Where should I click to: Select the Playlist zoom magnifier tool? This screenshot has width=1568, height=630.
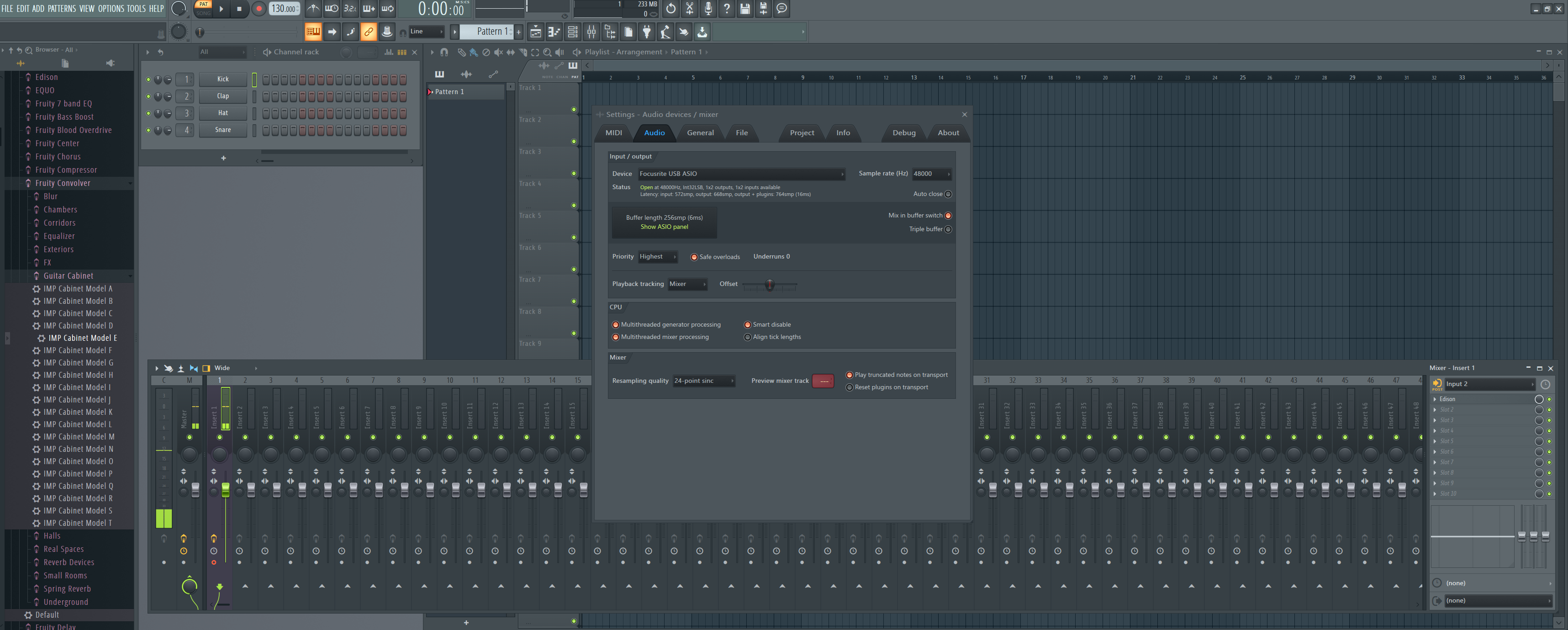[547, 53]
